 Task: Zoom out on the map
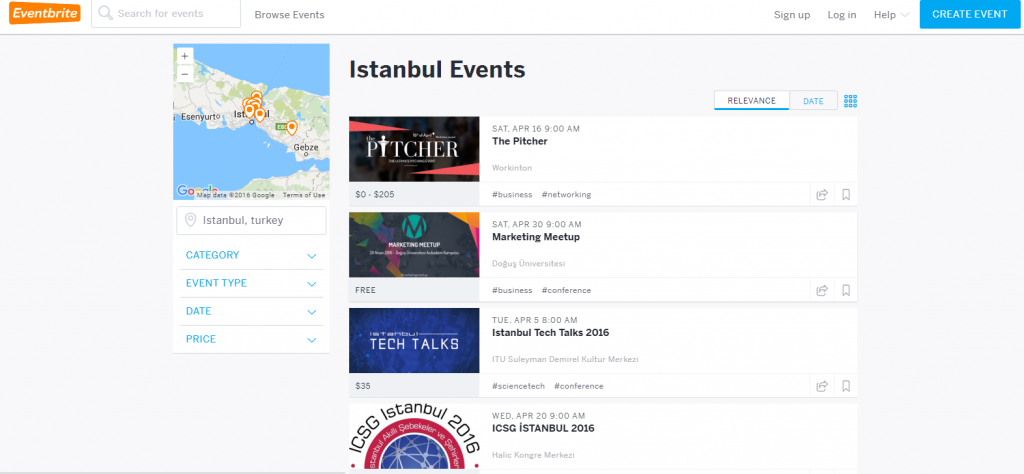[x=185, y=73]
